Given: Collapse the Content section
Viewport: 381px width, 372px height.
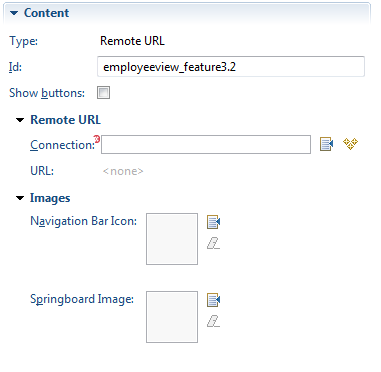Looking at the screenshot, I should point(14,13).
